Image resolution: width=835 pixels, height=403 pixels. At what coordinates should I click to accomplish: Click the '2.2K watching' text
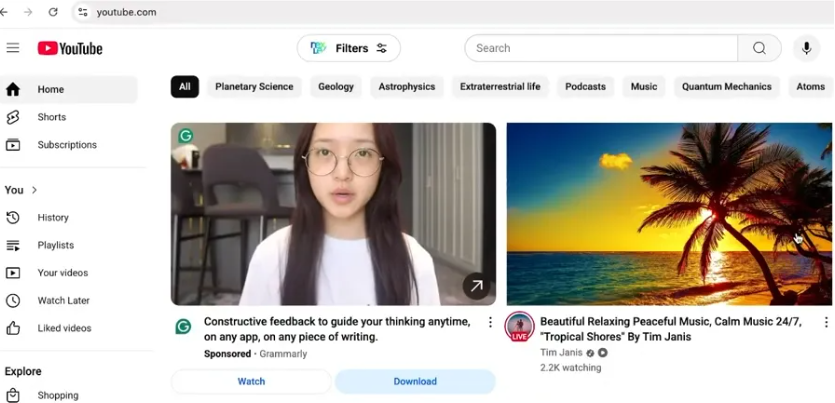[x=570, y=368]
